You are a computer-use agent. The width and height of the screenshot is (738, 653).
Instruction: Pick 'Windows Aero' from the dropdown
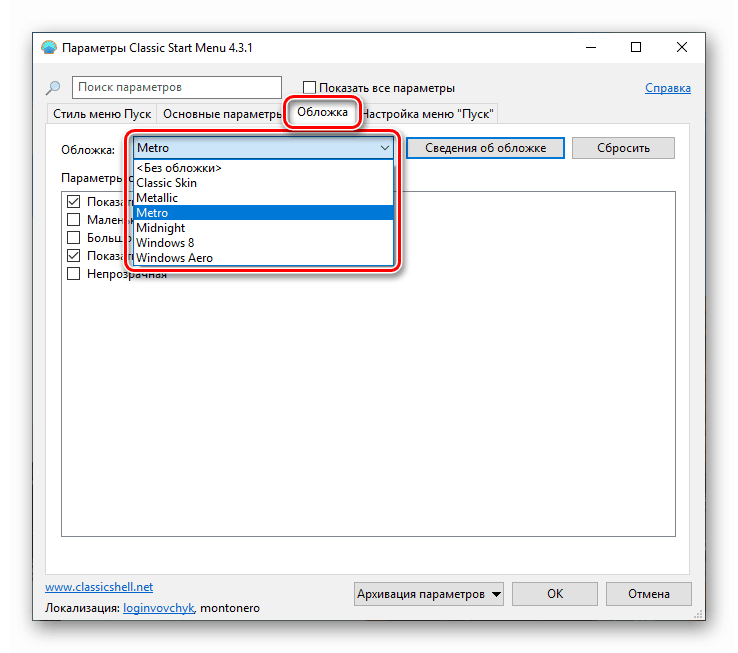(264, 258)
